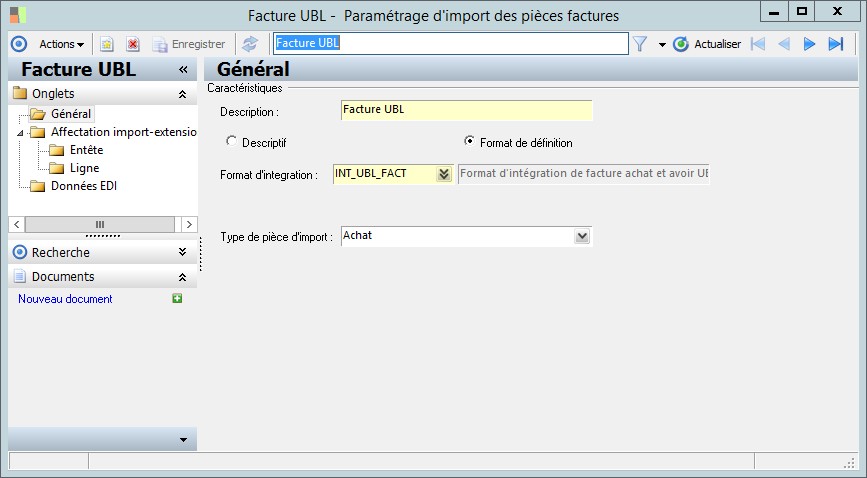Expand the Recherche panel section
This screenshot has width=867, height=478.
click(182, 252)
